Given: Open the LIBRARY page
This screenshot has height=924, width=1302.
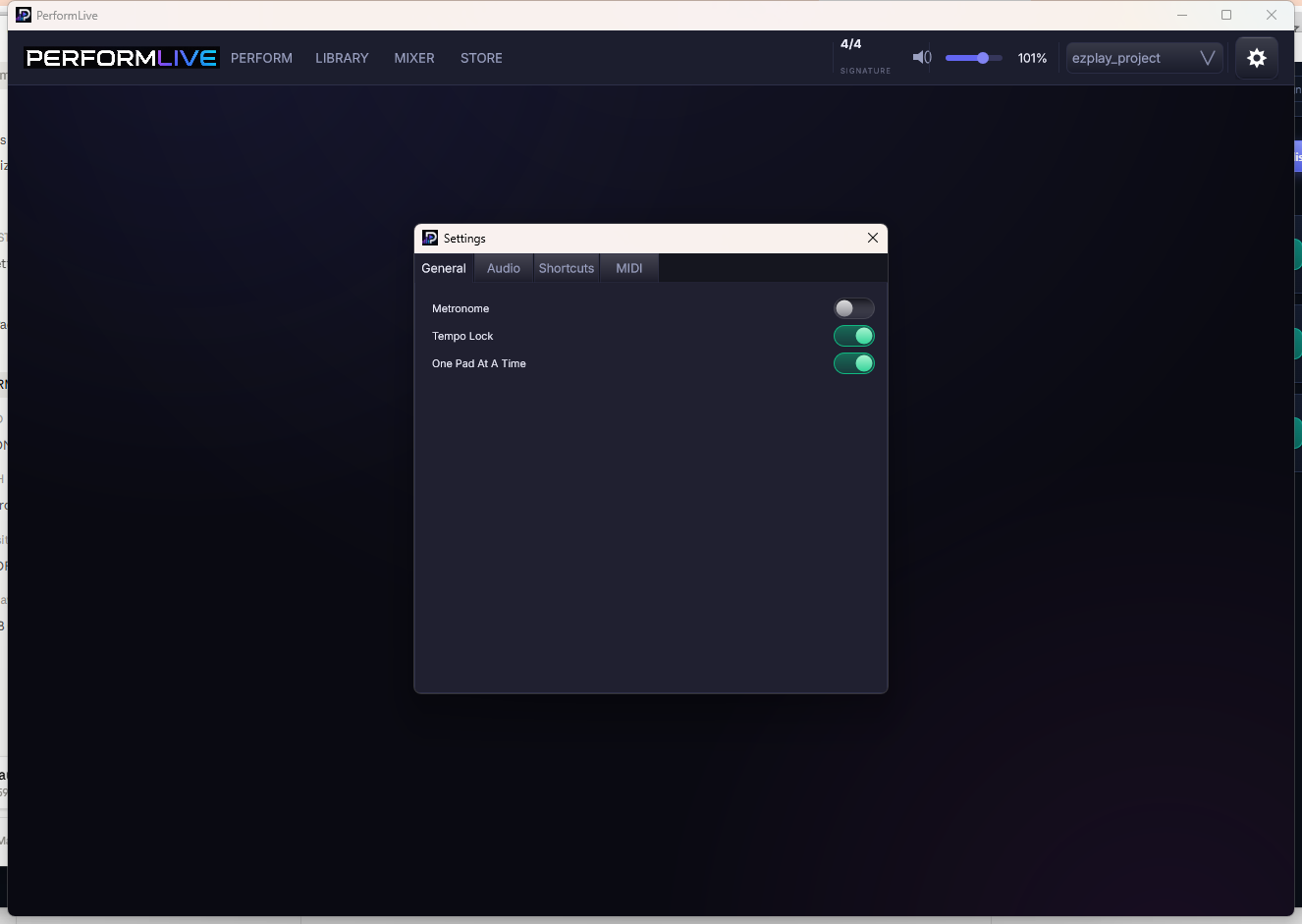Looking at the screenshot, I should [x=342, y=58].
